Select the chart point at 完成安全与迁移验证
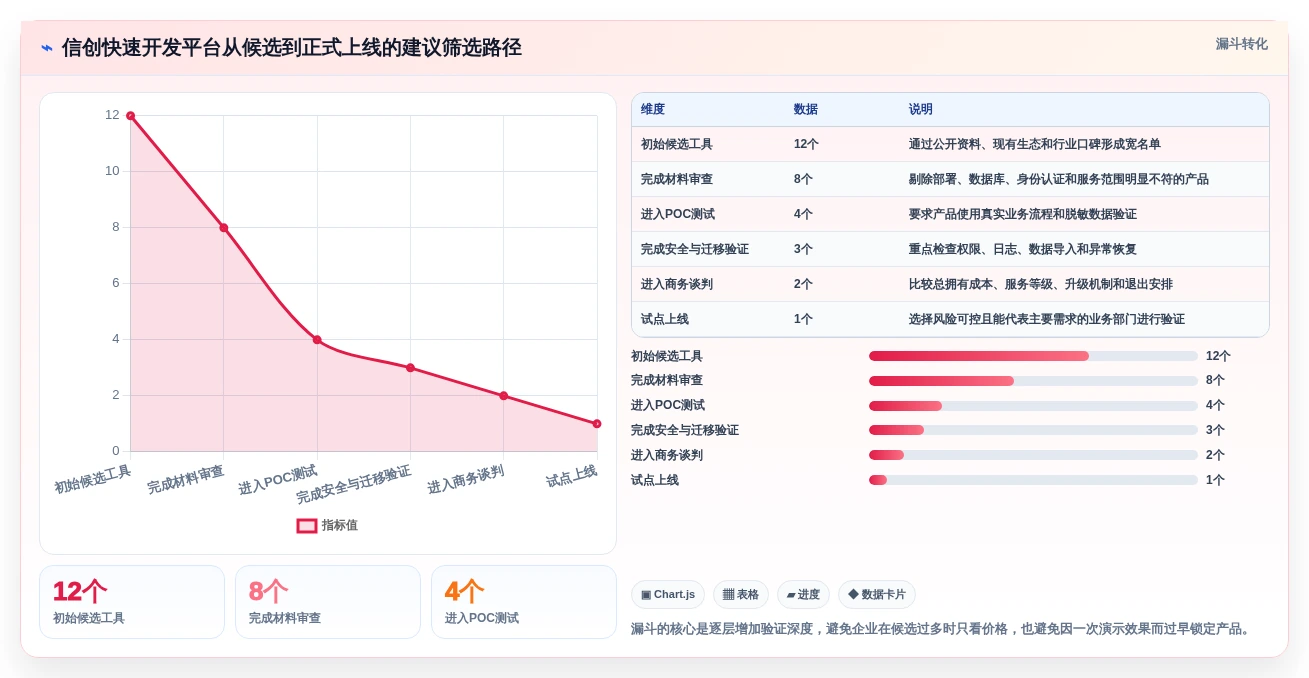1309x678 pixels. click(410, 368)
